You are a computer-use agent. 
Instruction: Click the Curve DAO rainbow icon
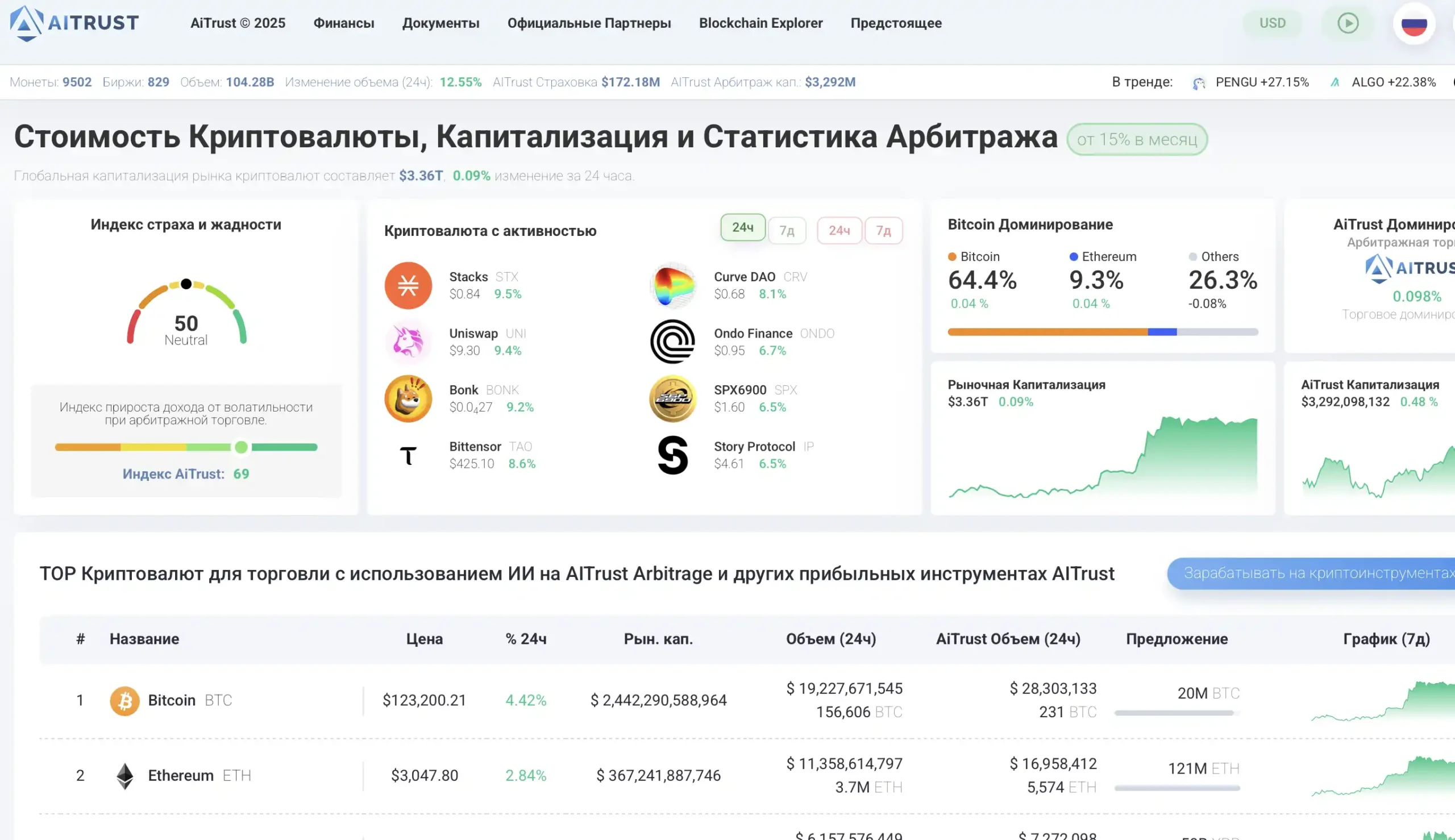pos(673,285)
